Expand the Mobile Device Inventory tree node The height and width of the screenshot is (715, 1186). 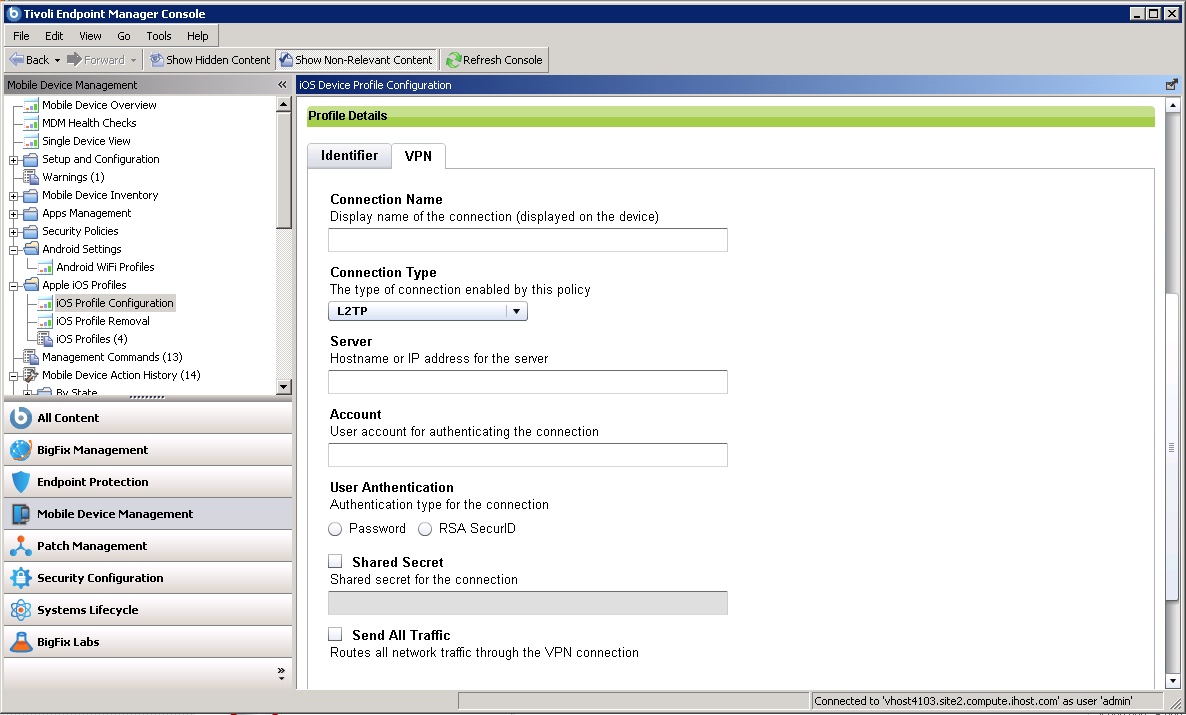coord(14,196)
